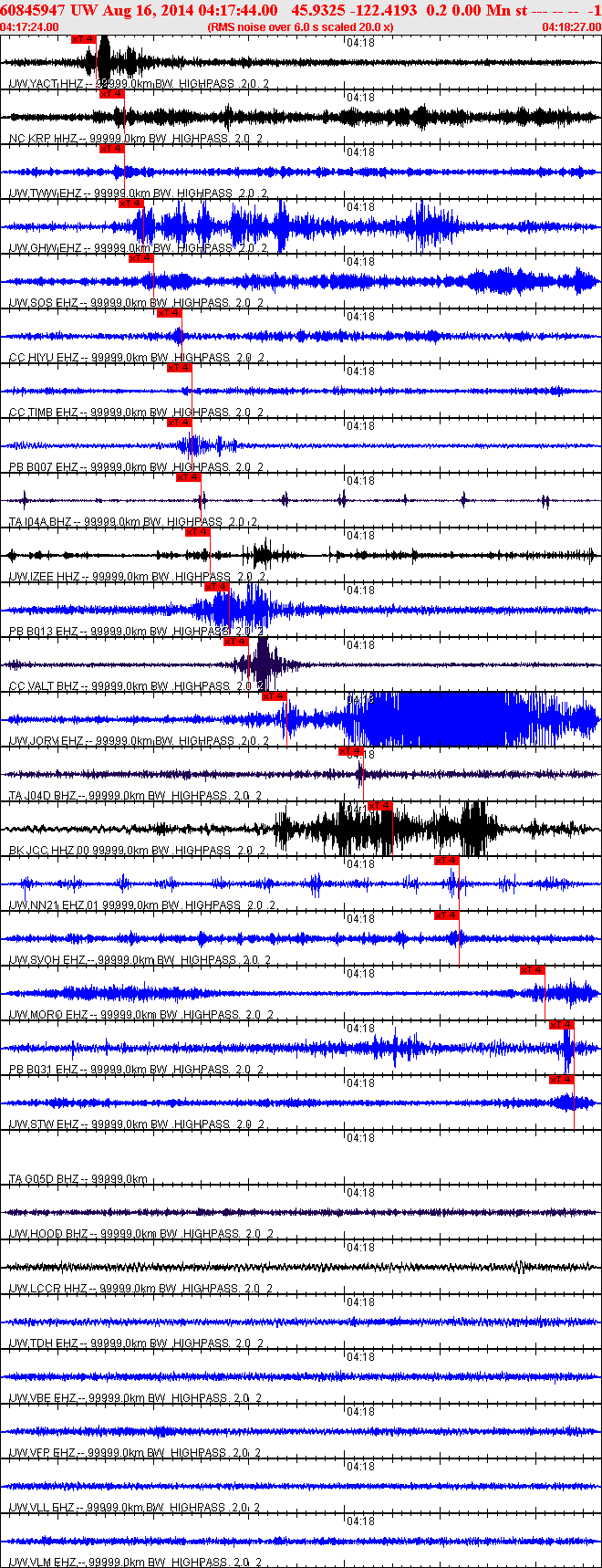Select the start time 04:17:24.00 label

point(29,27)
